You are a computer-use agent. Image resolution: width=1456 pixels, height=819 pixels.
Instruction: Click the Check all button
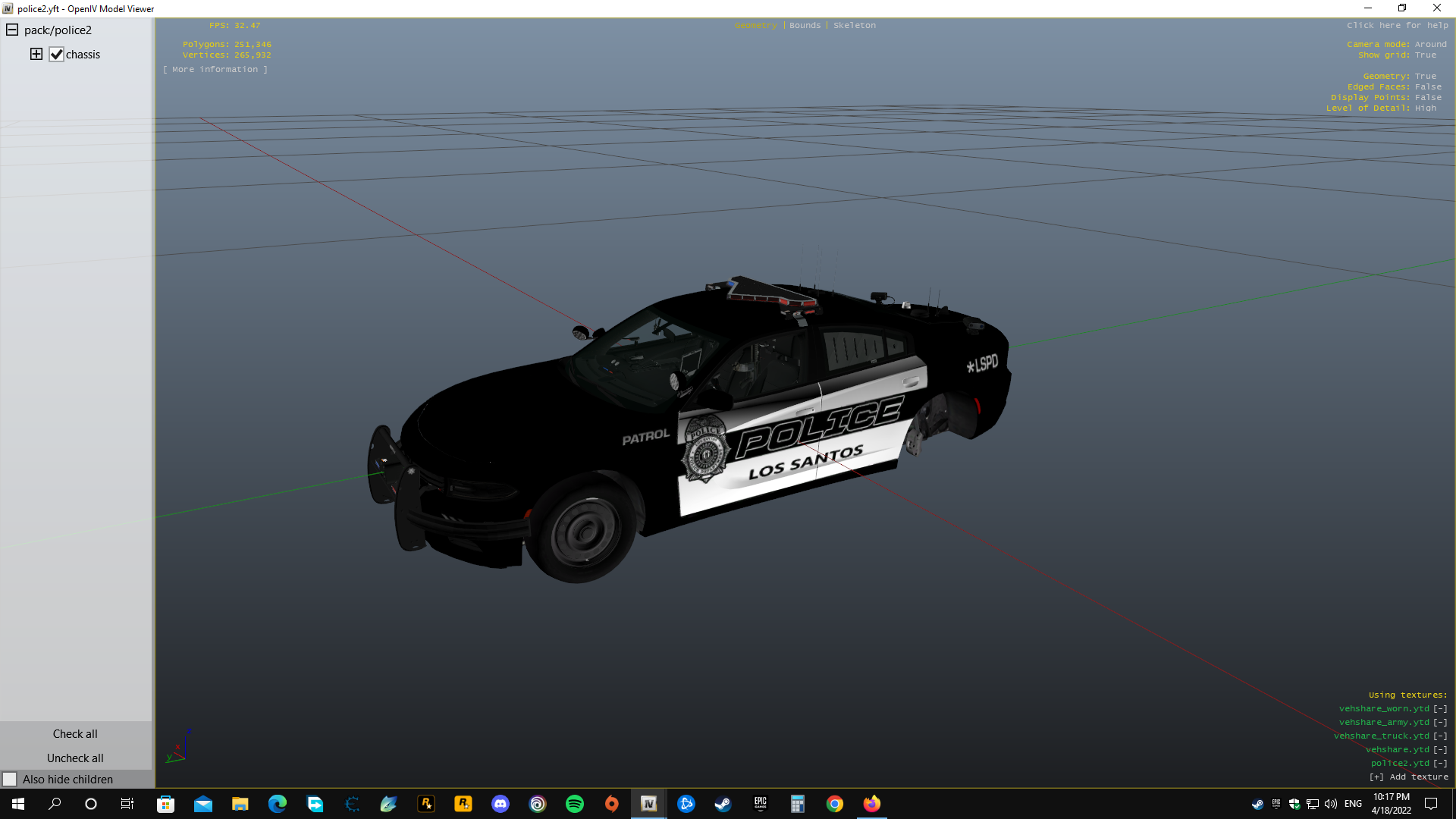[x=75, y=733]
